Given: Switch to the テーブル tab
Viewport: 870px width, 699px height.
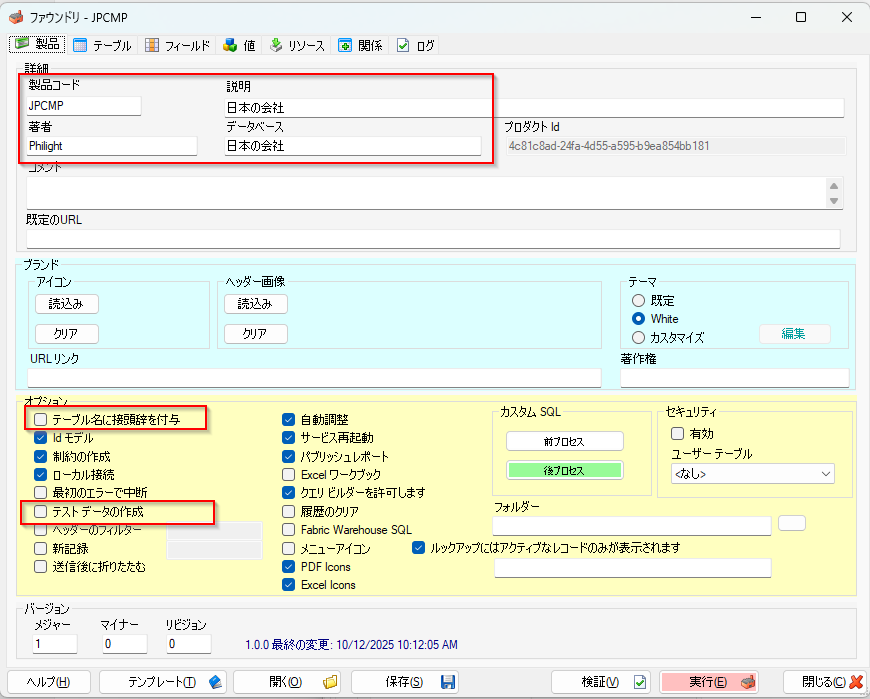Looking at the screenshot, I should (103, 45).
